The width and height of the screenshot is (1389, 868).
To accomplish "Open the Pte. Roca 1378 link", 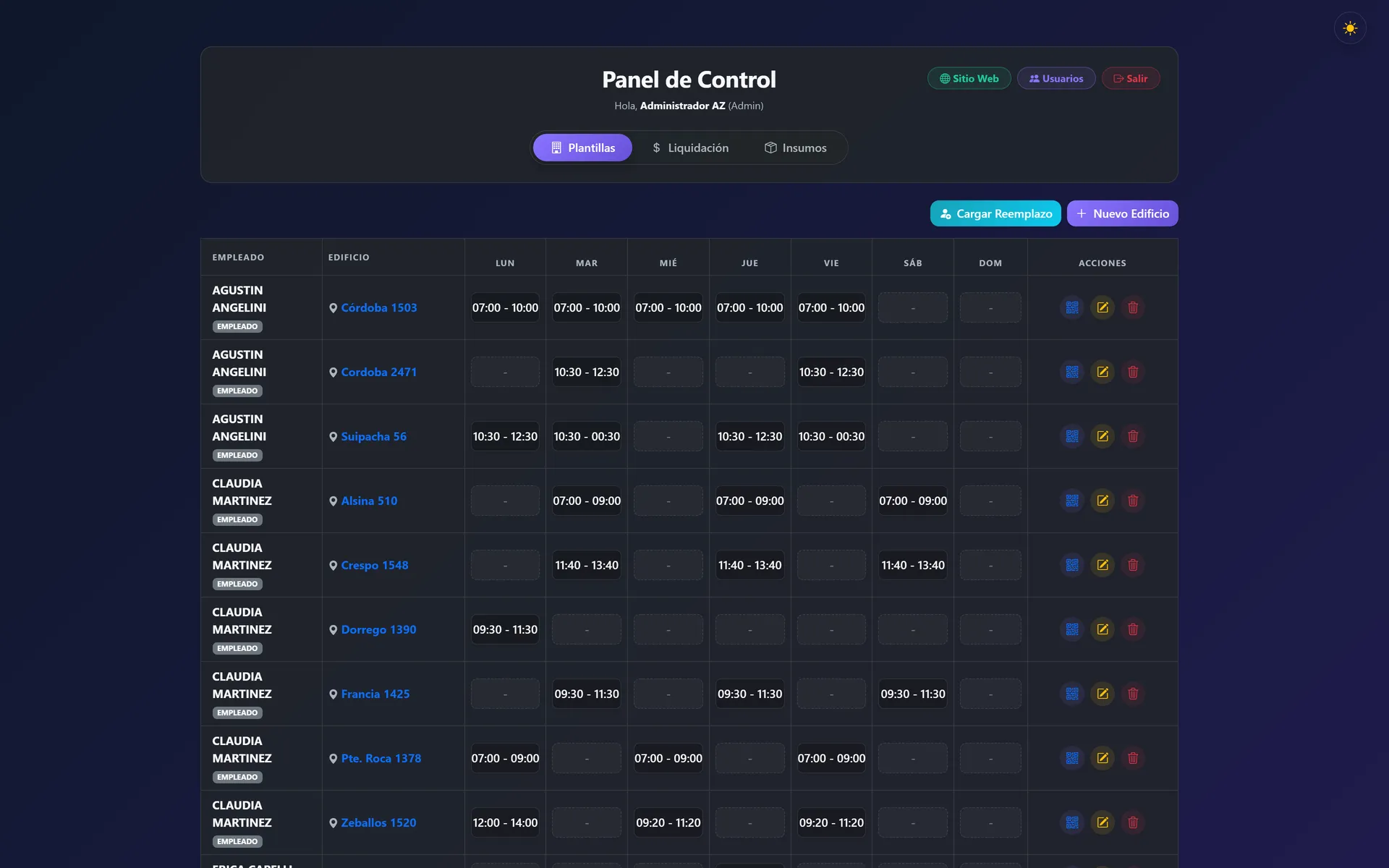I will [381, 758].
